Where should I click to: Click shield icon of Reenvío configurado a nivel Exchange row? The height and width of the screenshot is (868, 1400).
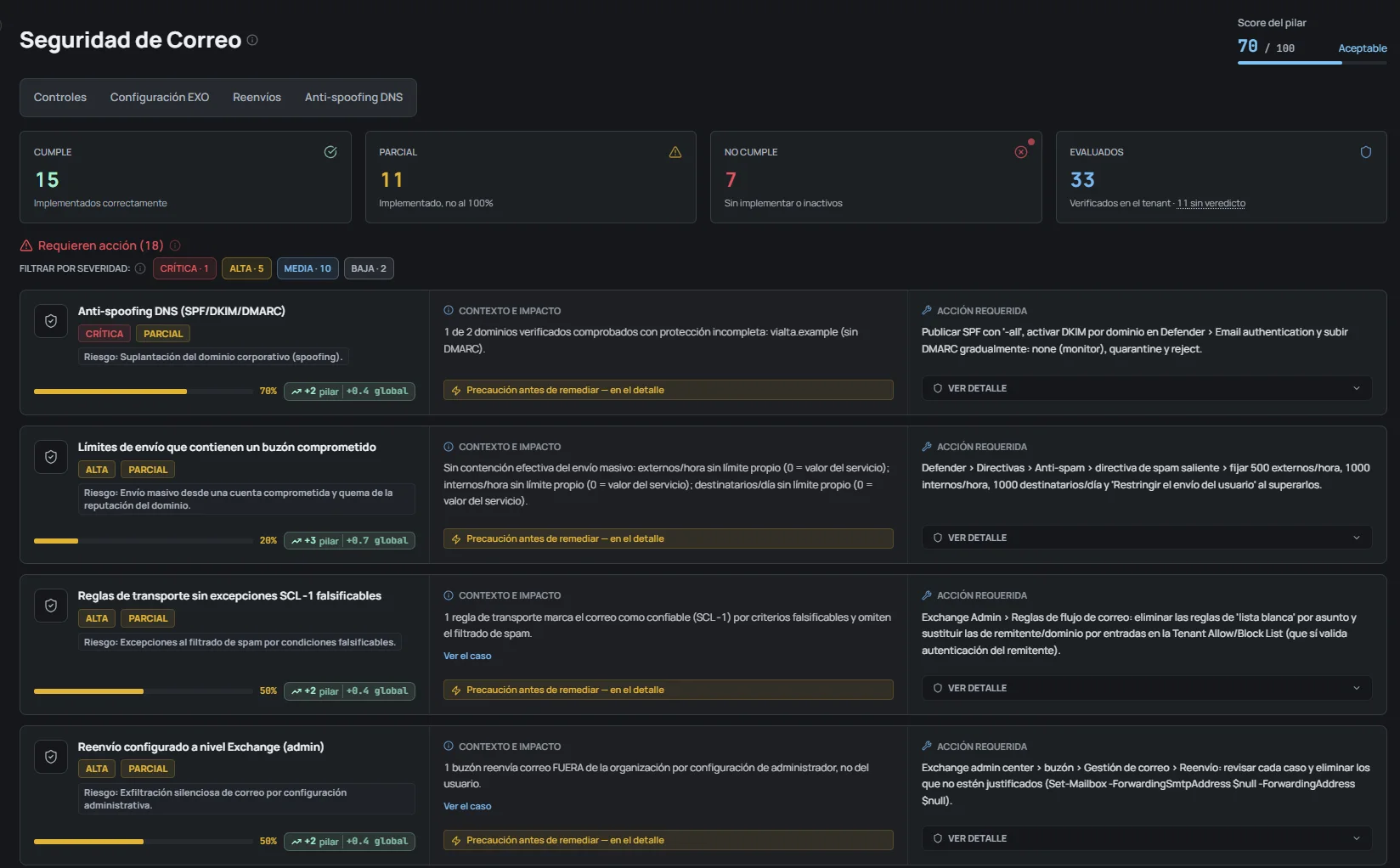51,757
